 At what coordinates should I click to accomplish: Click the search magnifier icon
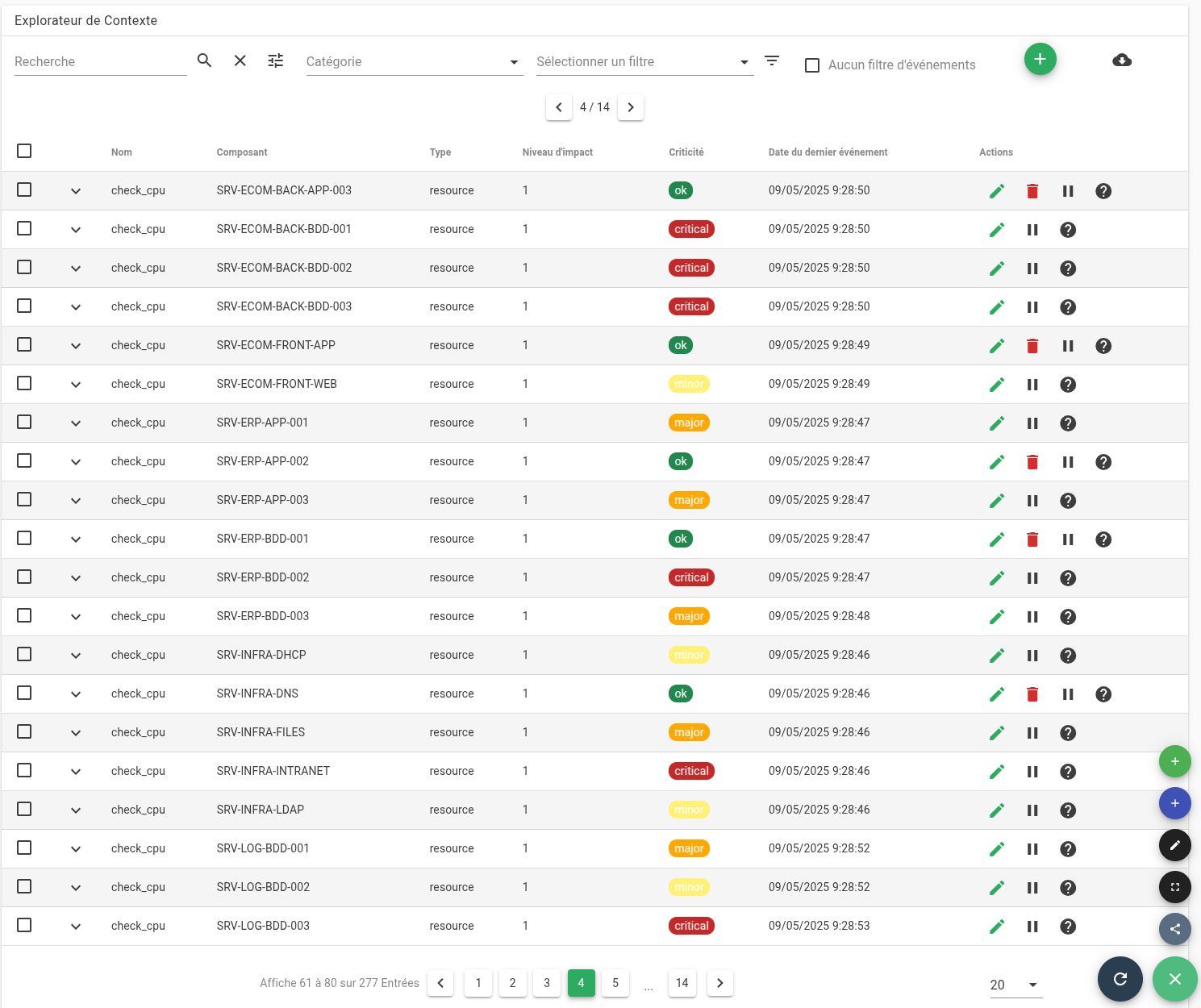[204, 60]
